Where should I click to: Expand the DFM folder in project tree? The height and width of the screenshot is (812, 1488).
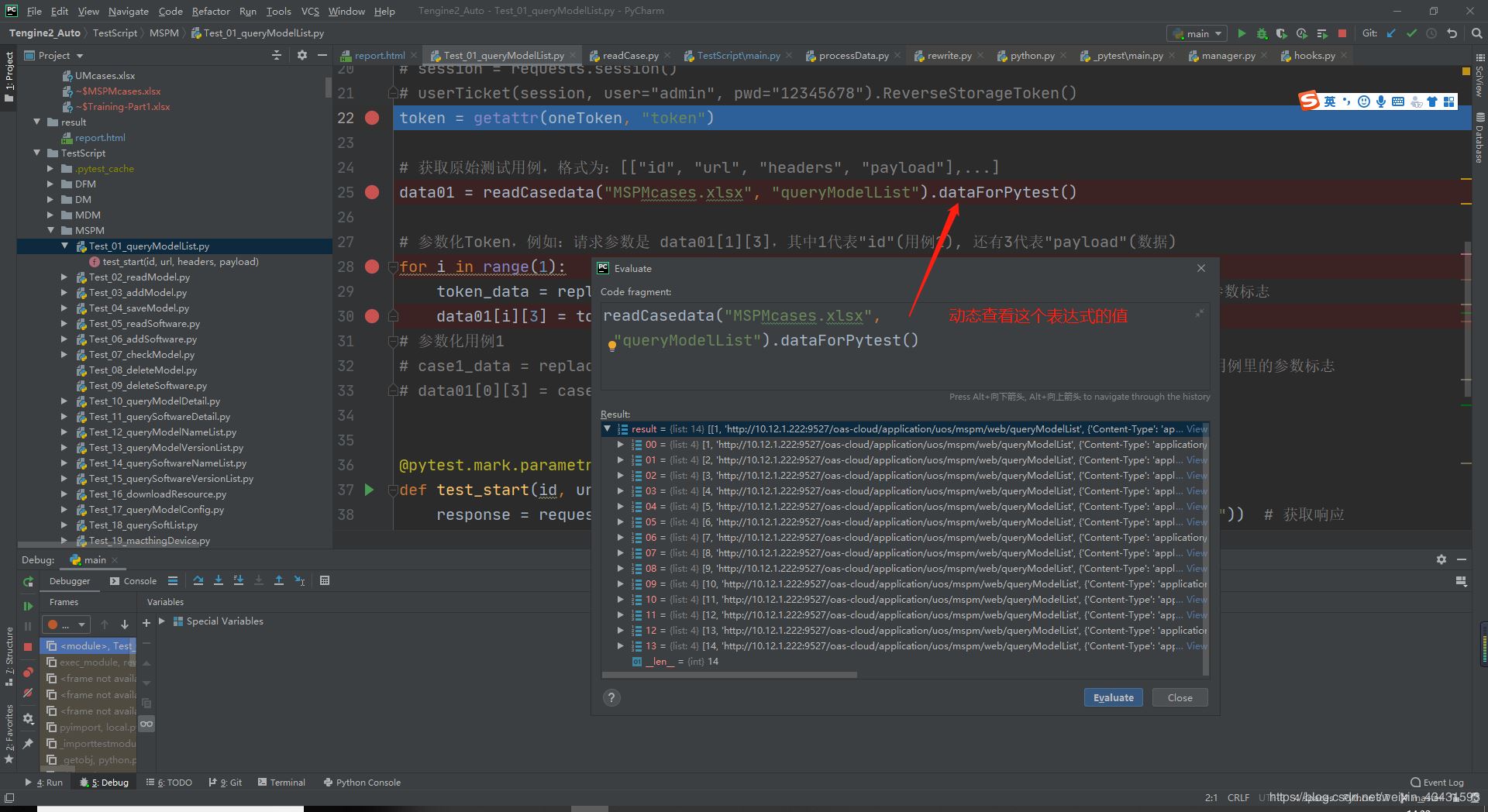coord(50,184)
